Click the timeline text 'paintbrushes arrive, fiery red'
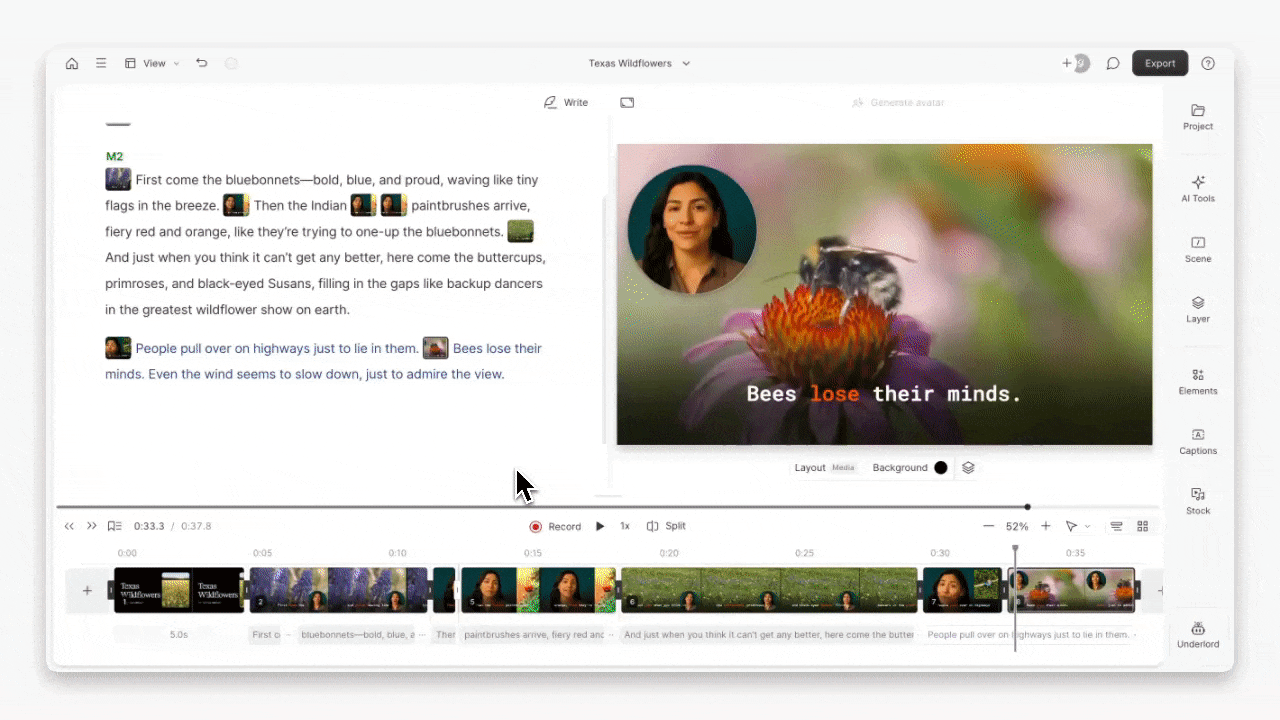Viewport: 1280px width, 720px height. pos(533,634)
